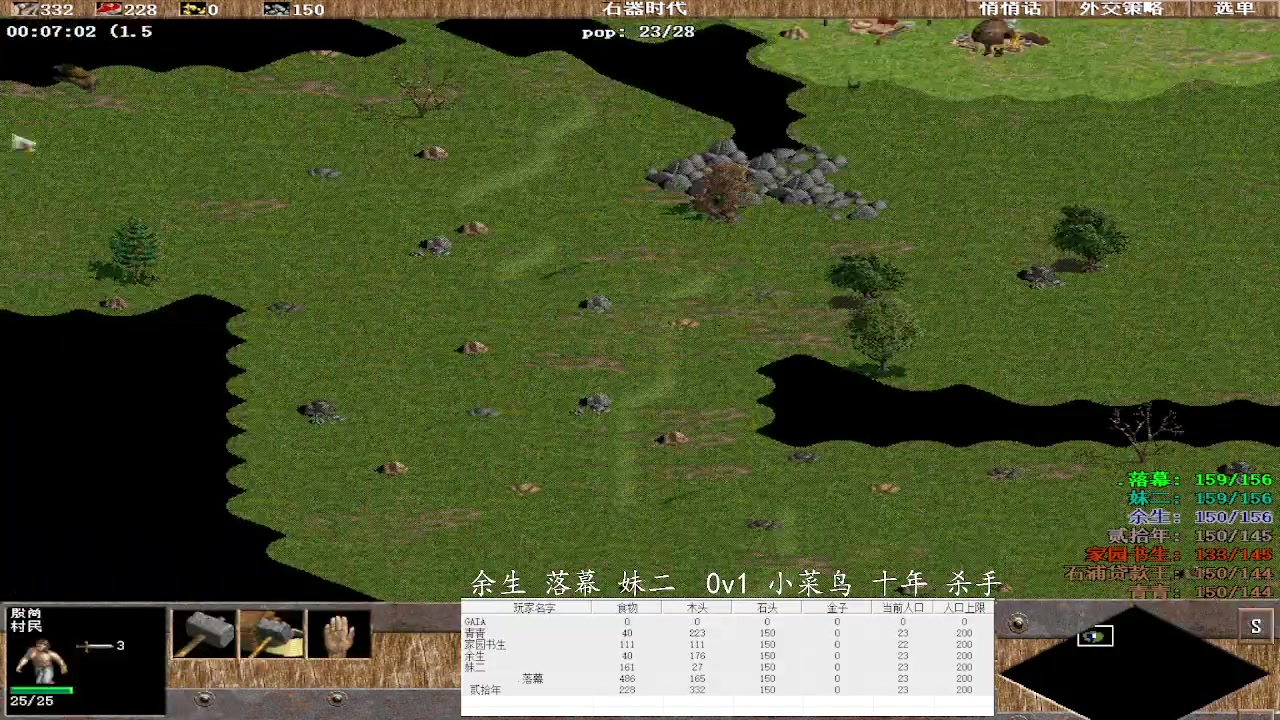
Task: Click the stone mine rock pile
Action: pyautogui.click(x=765, y=178)
